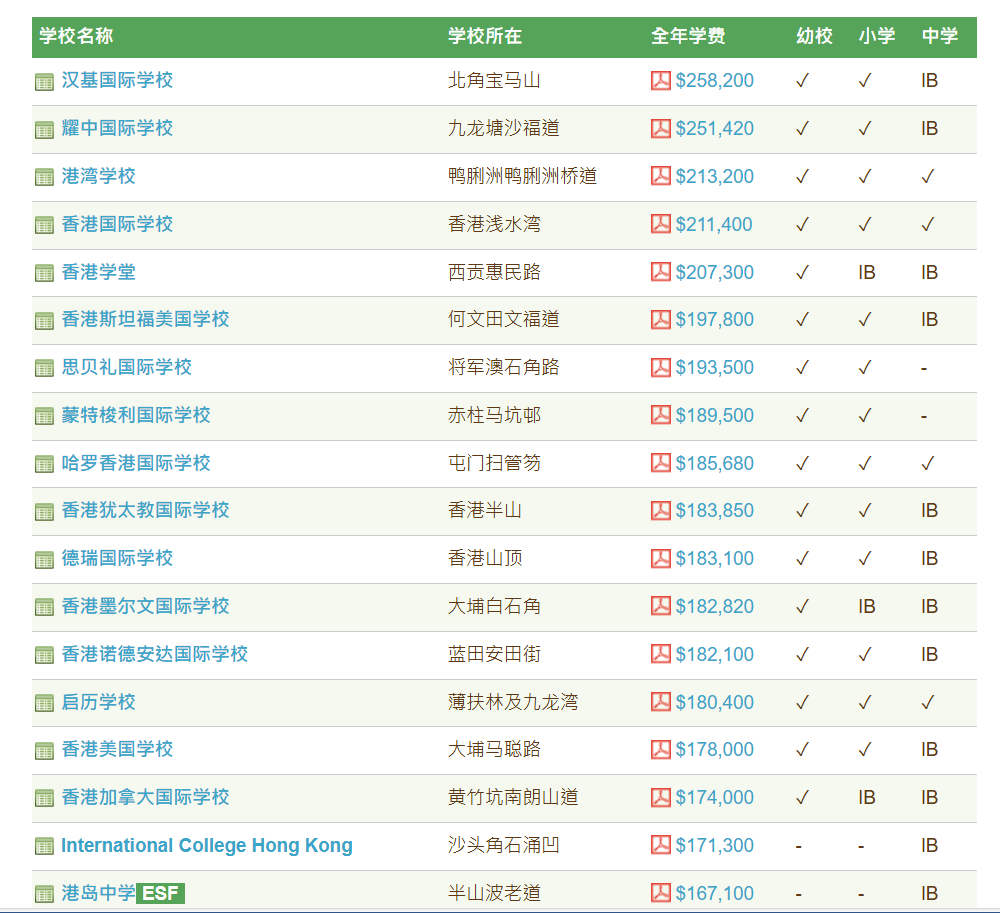This screenshot has width=1000, height=913.
Task: Click the 小学 column header
Action: click(877, 36)
